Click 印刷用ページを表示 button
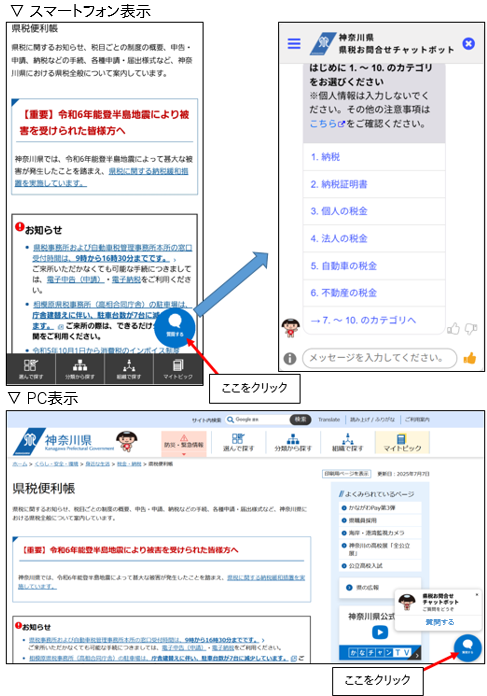The image size is (487, 696). point(346,474)
